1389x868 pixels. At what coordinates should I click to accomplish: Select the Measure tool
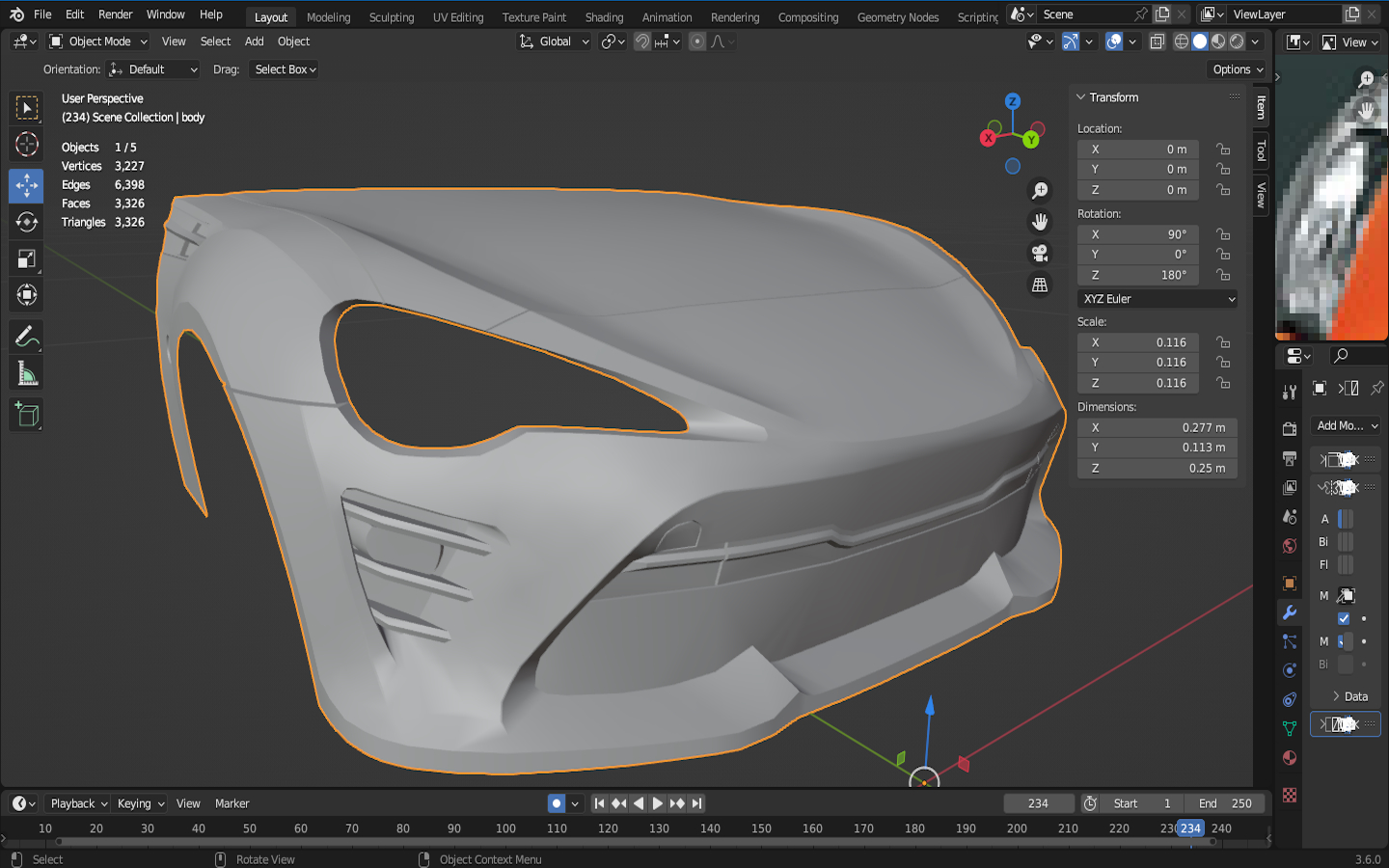(x=27, y=374)
